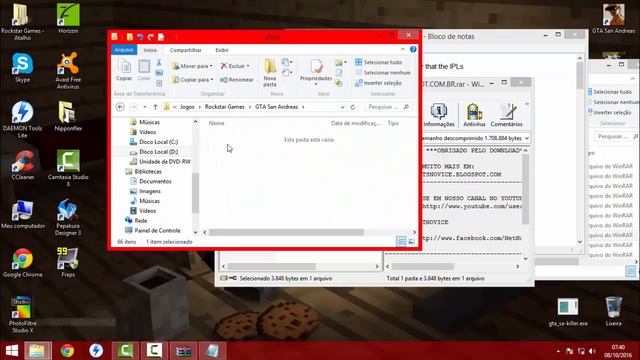Image resolution: width=640 pixels, height=360 pixels.
Task: Open the Skype desktop shortcut
Action: pos(22,68)
